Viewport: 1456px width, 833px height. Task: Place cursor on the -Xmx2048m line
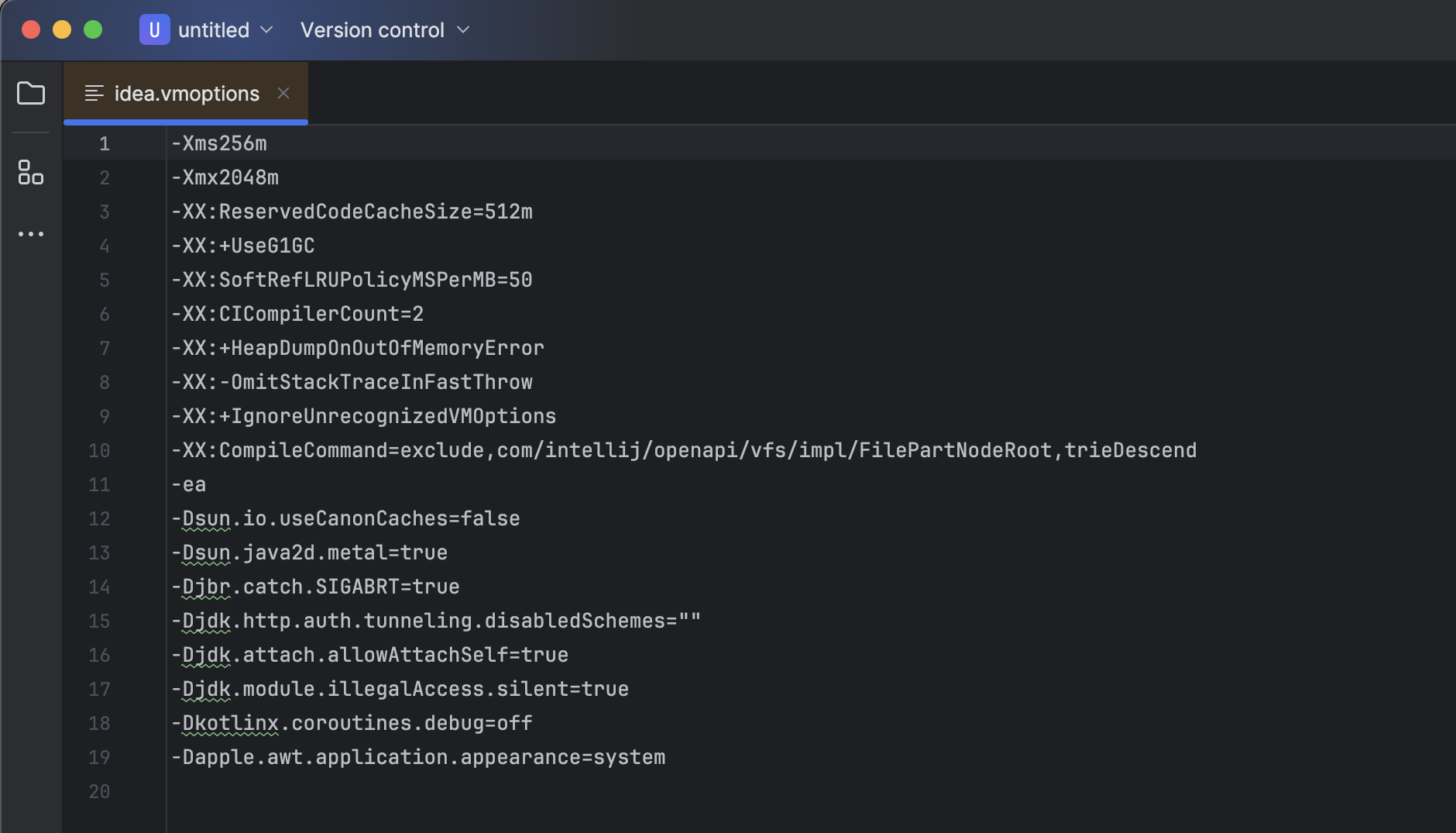point(225,178)
